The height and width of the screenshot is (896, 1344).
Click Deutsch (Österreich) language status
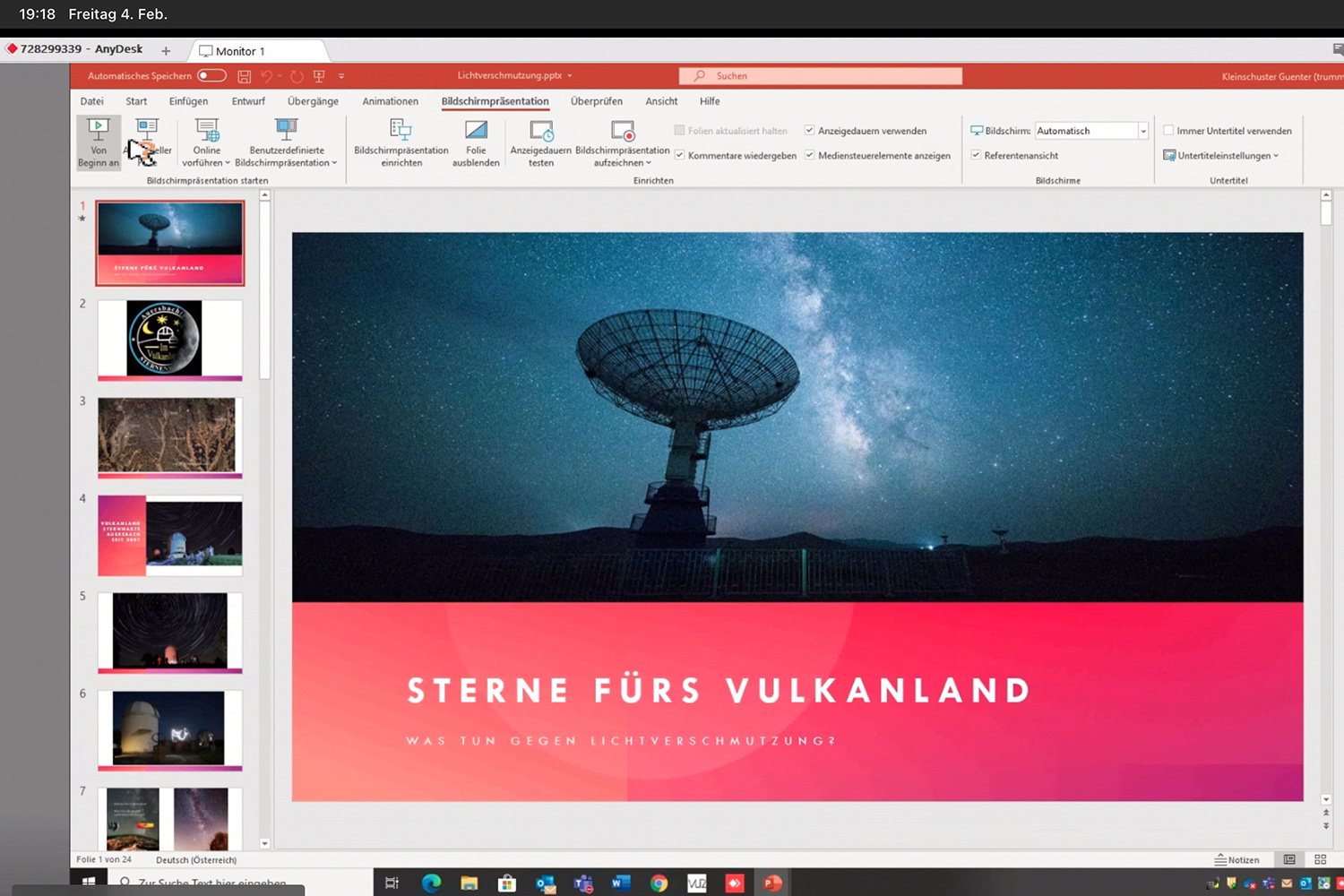(196, 860)
